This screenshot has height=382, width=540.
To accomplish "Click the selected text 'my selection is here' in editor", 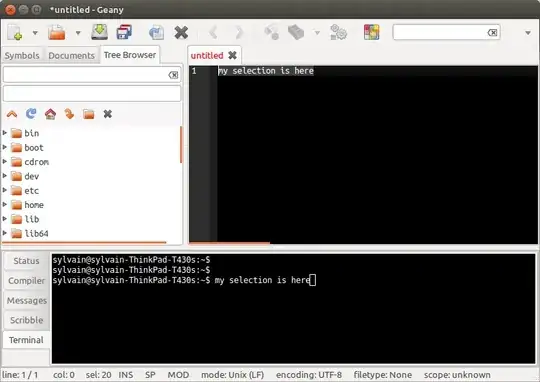I will (266, 71).
